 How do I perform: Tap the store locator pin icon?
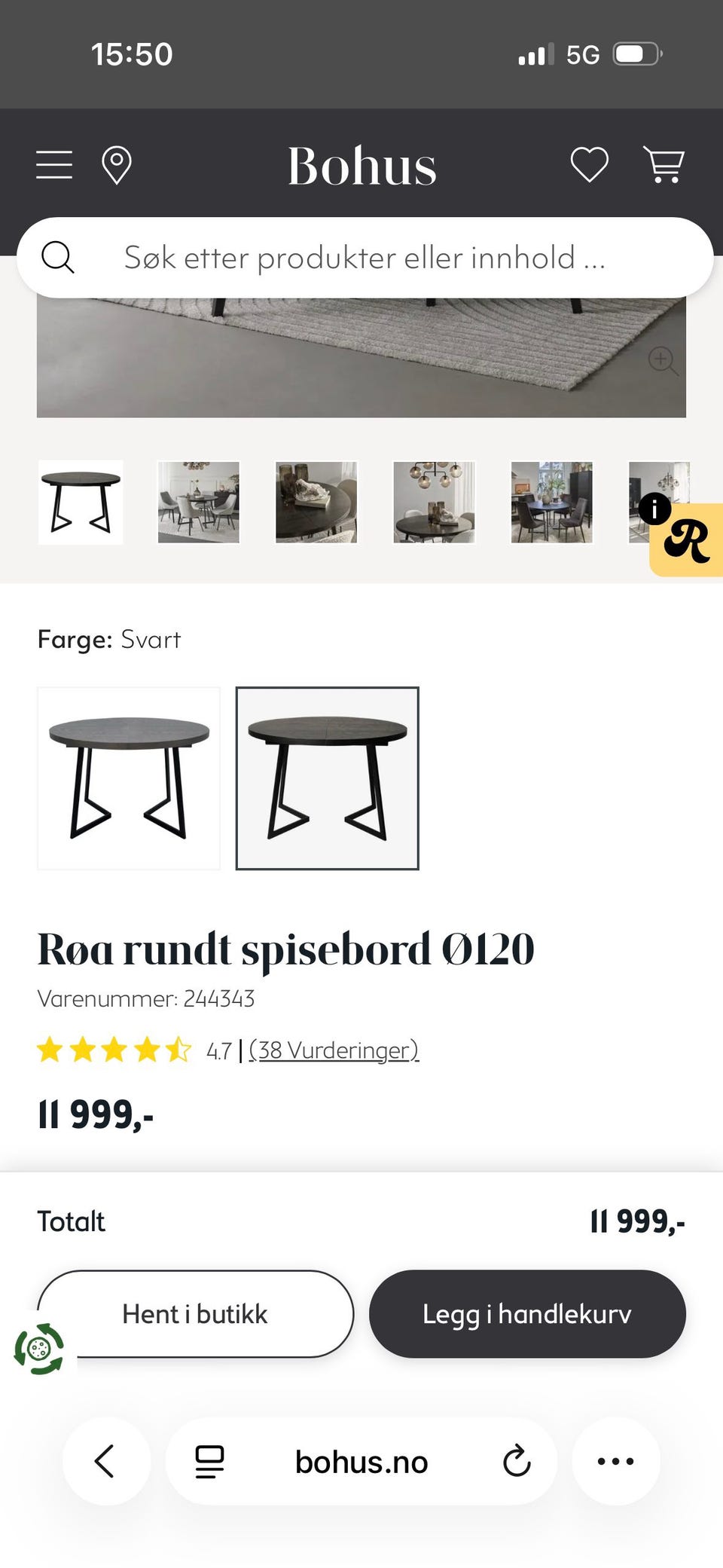pos(117,165)
